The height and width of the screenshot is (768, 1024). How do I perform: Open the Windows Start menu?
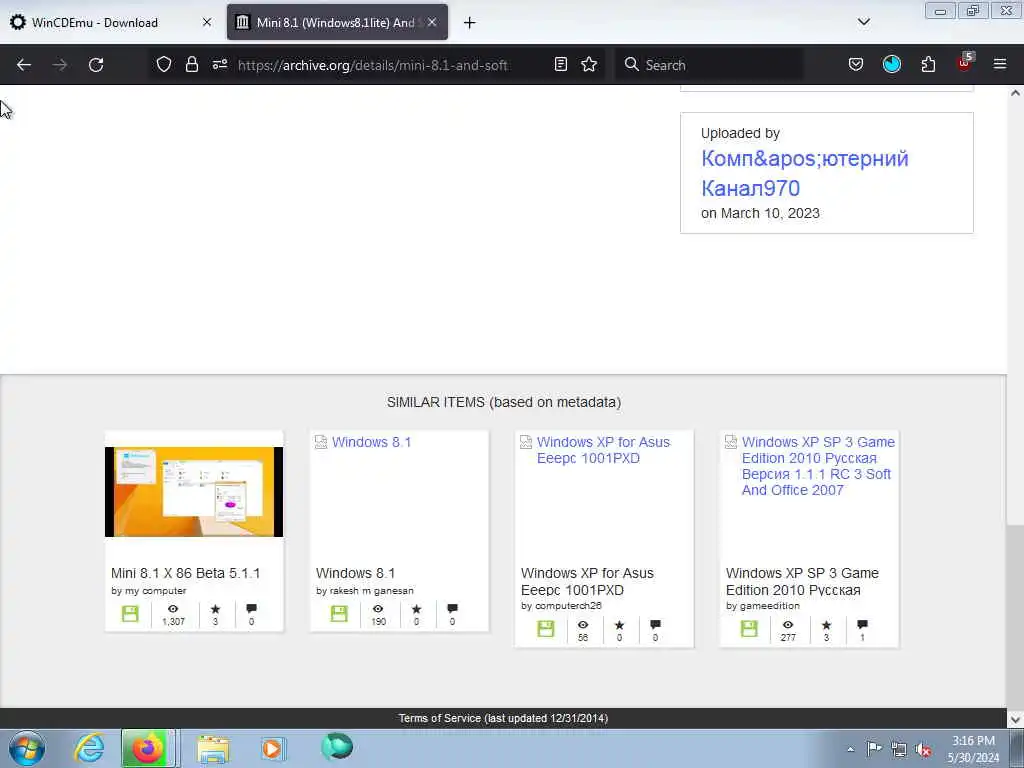[x=27, y=749]
